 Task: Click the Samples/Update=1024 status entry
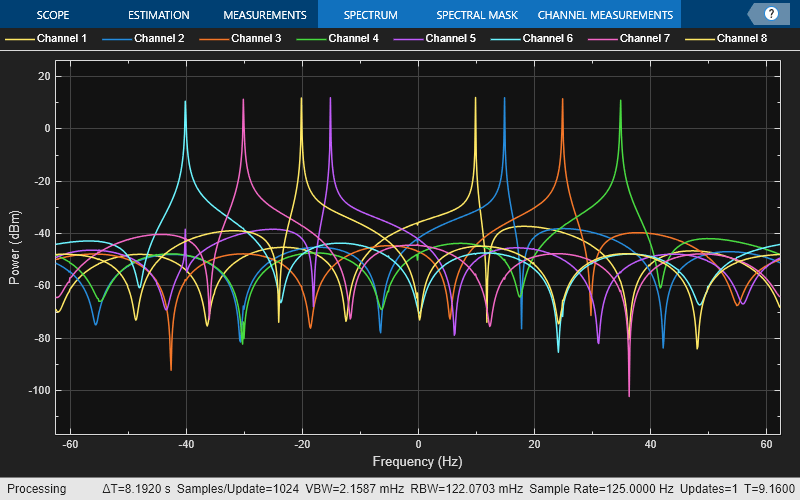[x=238, y=489]
